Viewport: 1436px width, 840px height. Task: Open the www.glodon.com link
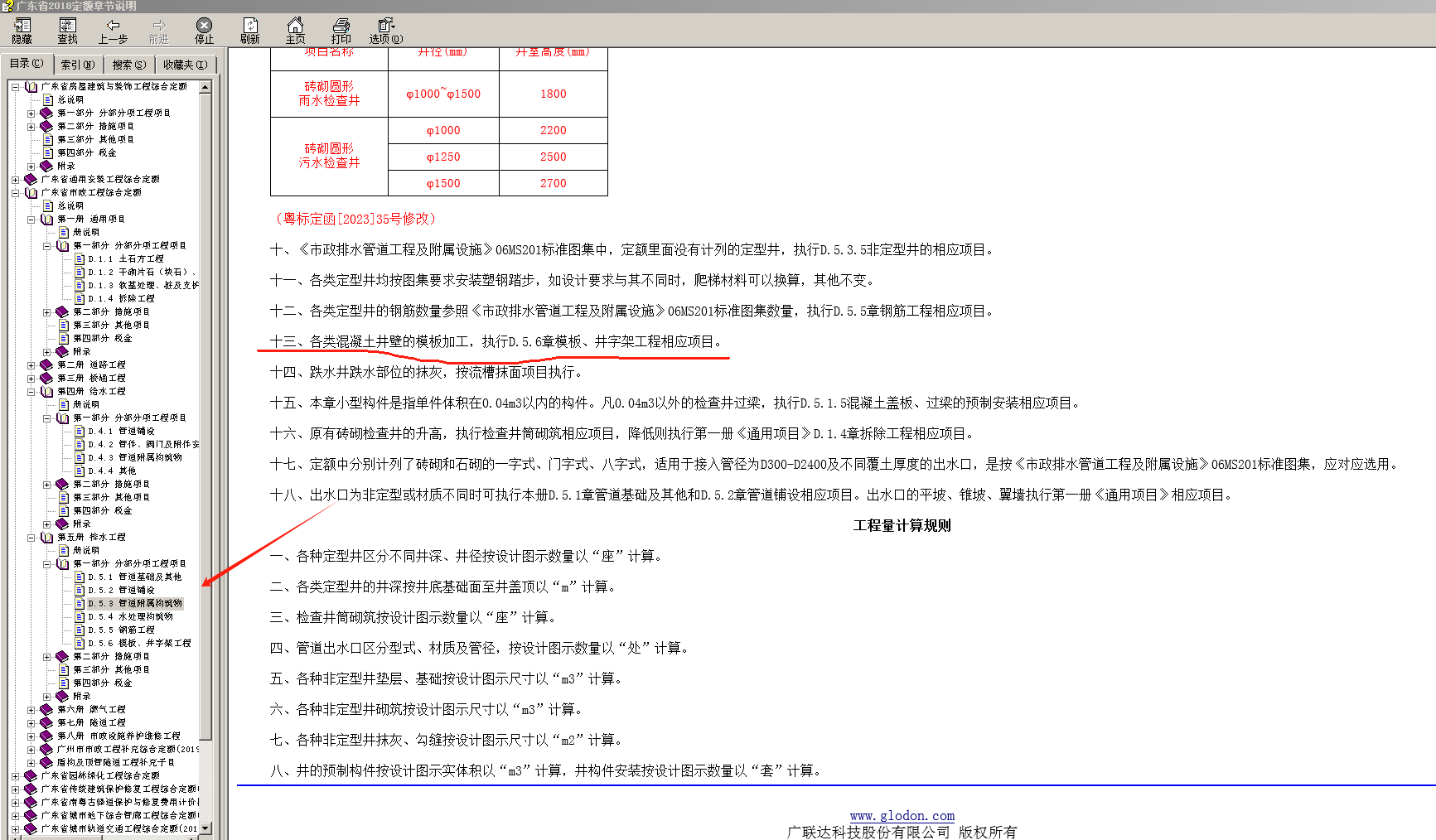point(902,816)
